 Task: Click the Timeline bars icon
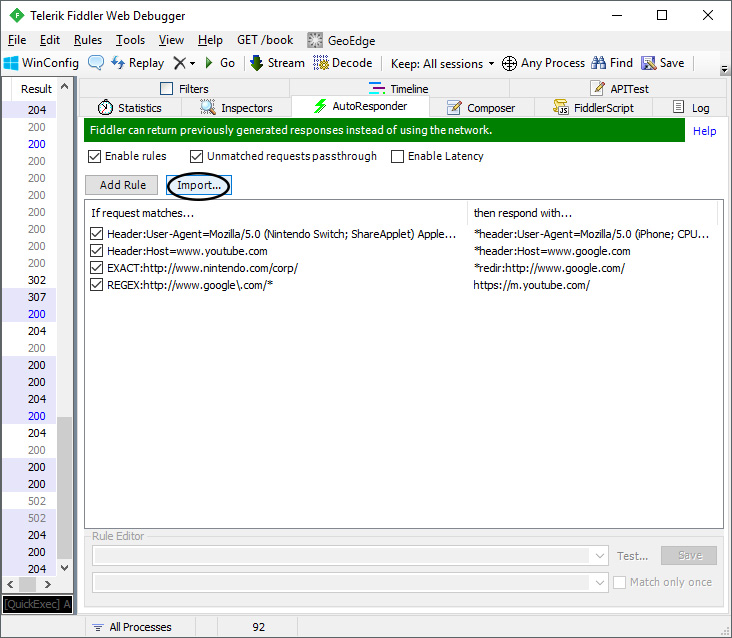(377, 88)
